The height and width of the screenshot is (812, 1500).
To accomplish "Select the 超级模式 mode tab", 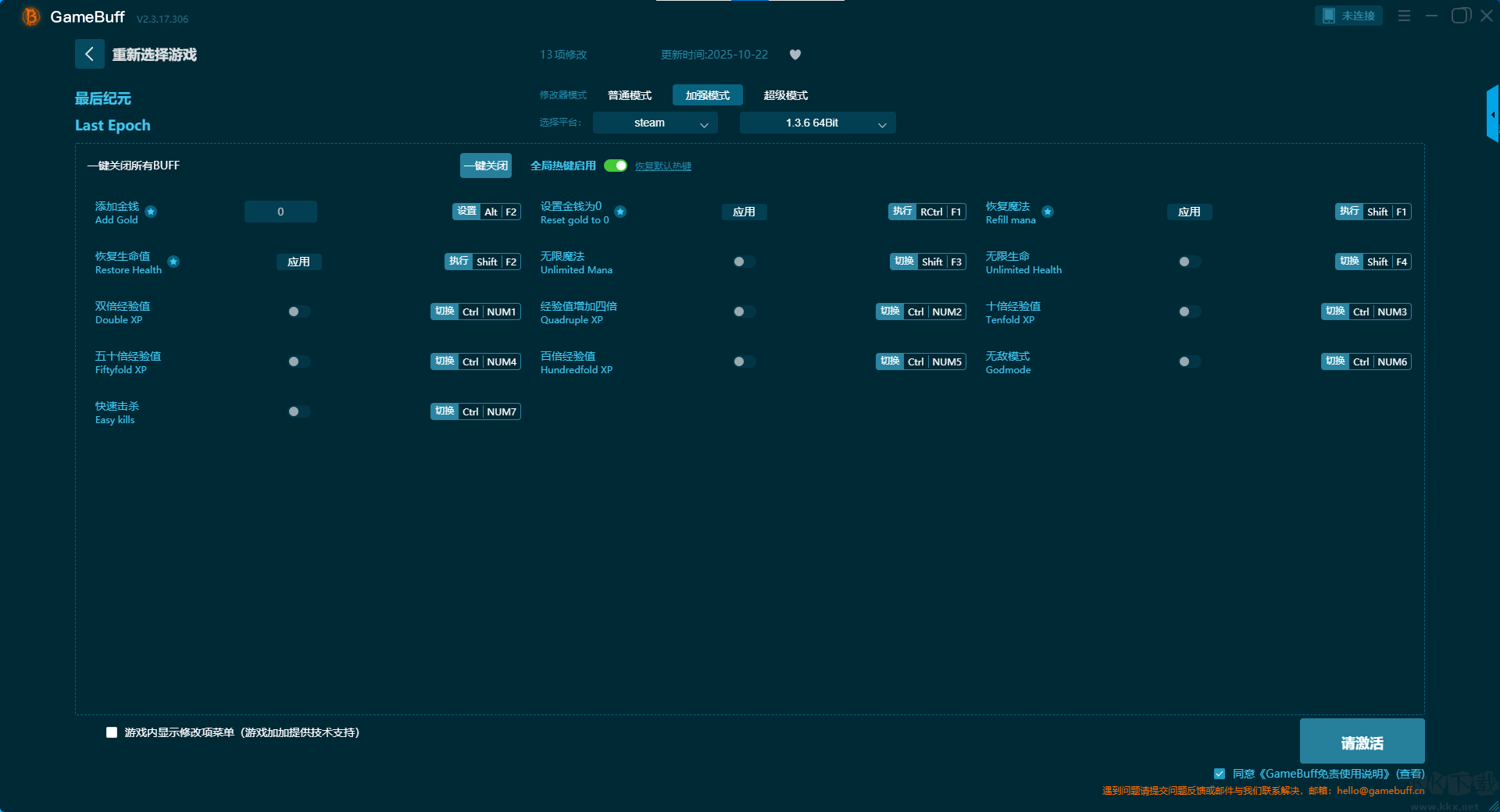I will click(785, 95).
